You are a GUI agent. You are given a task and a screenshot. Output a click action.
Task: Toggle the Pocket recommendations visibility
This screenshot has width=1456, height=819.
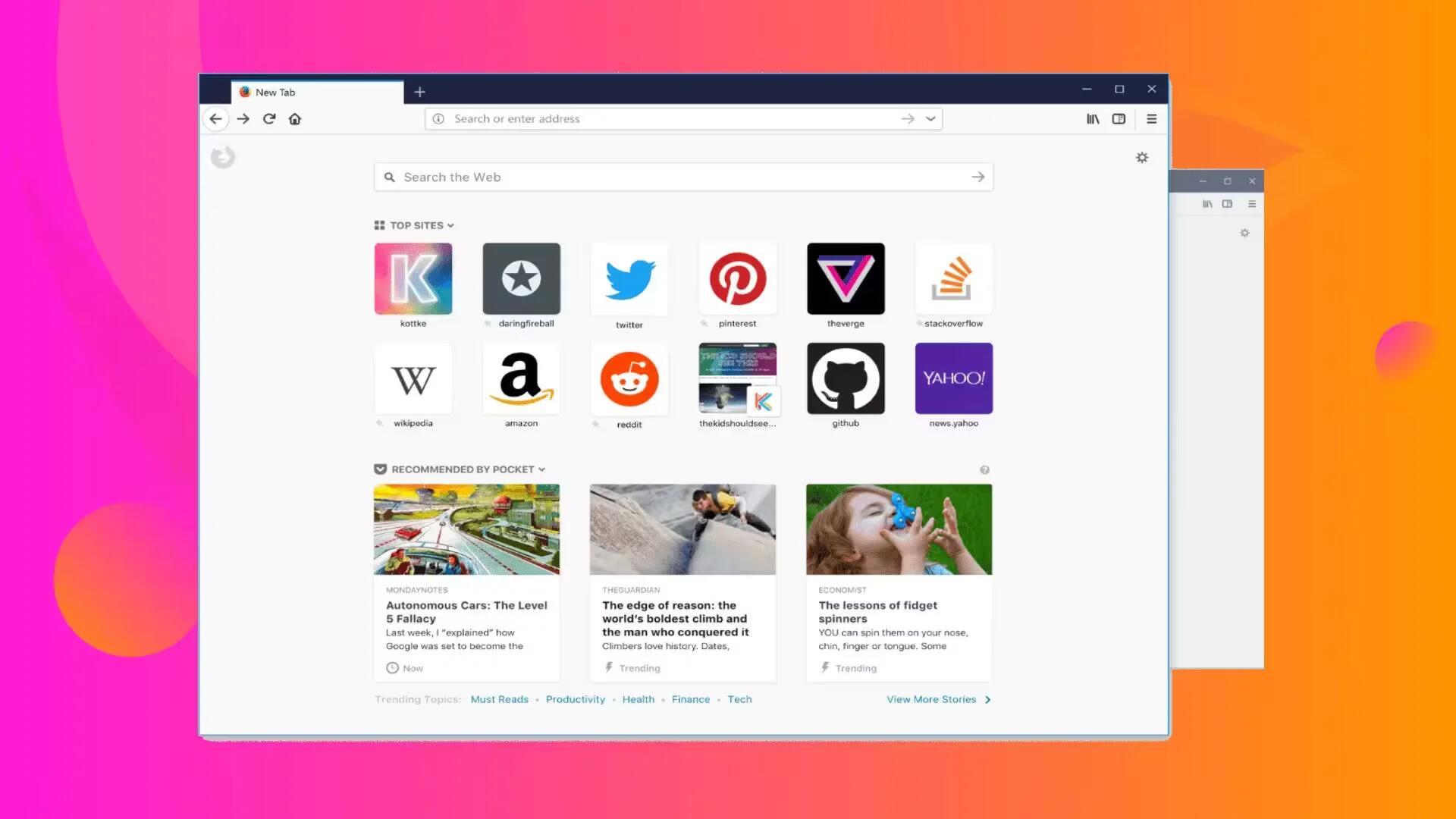click(x=542, y=469)
